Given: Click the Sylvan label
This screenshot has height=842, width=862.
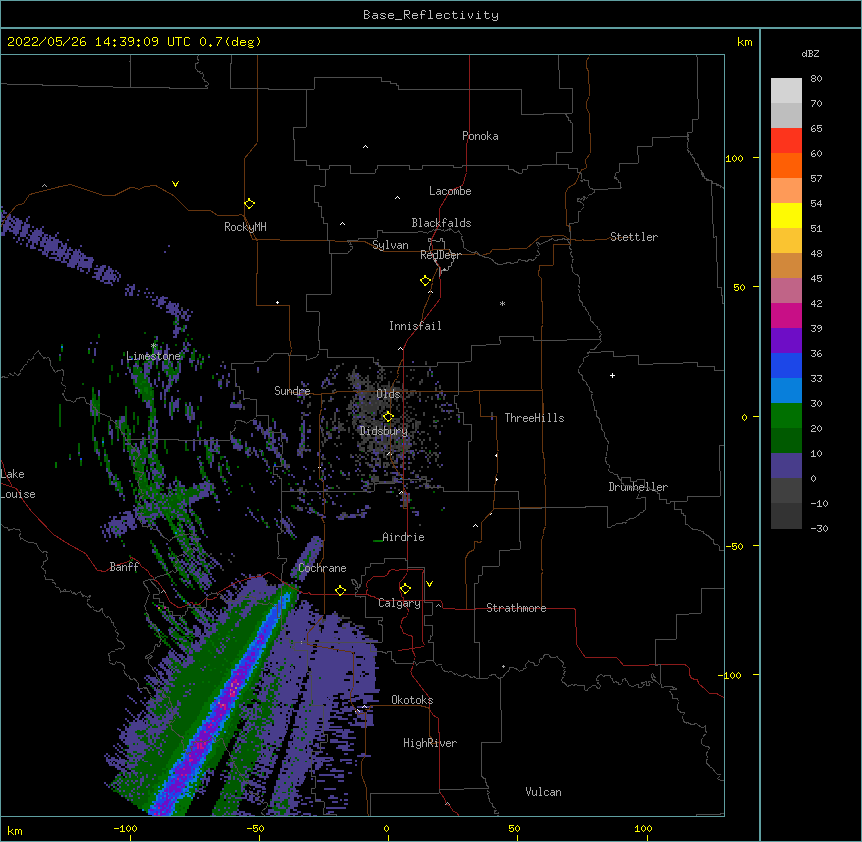Looking at the screenshot, I should 390,245.
